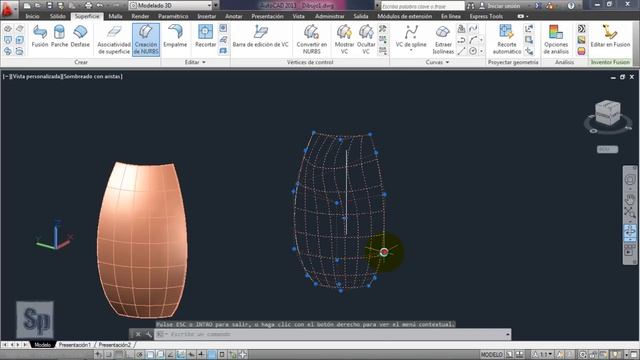640x360 pixels.
Task: Select the Desfase surface tool
Action: [80, 36]
